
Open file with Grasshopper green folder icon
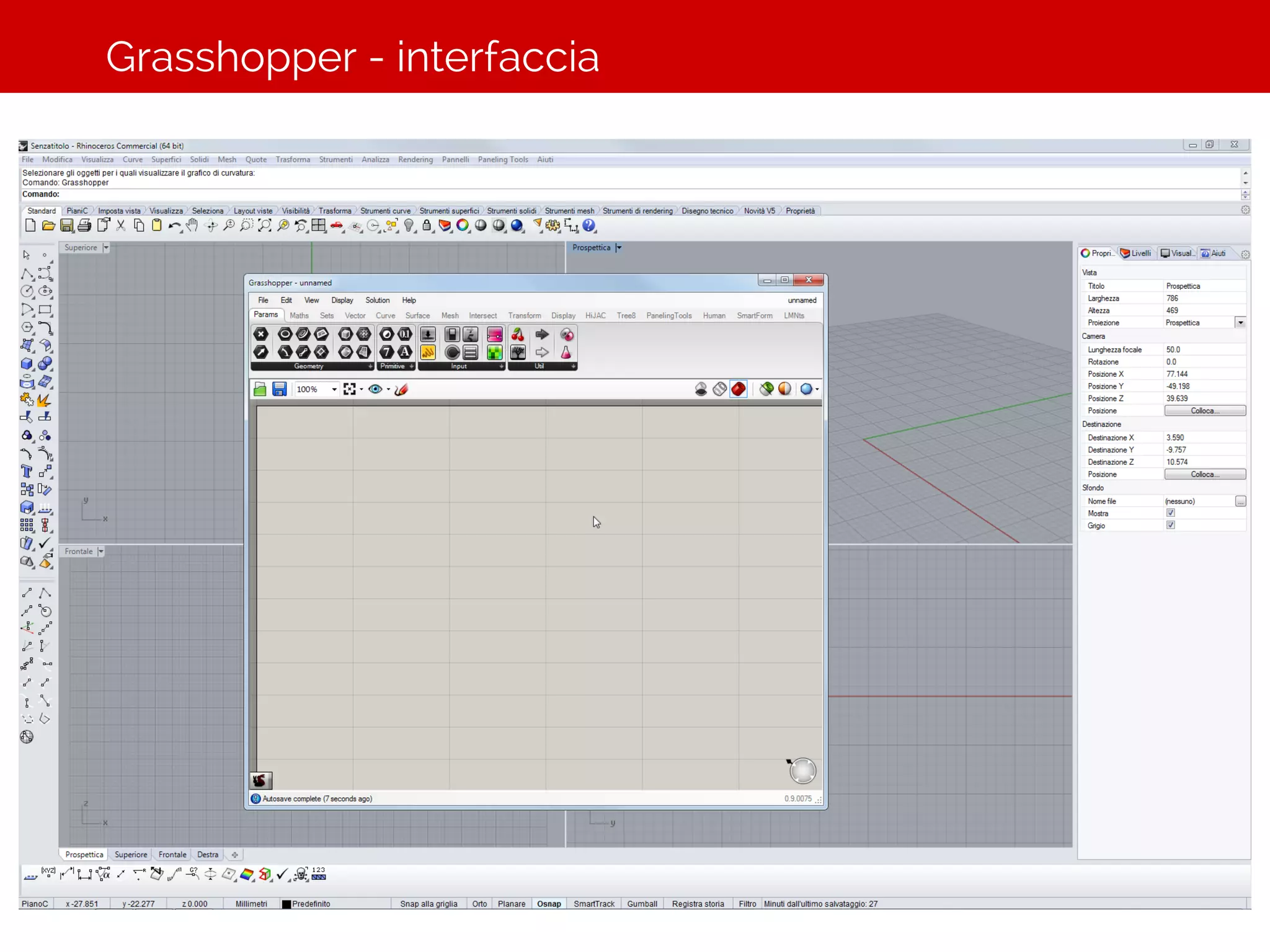click(260, 389)
